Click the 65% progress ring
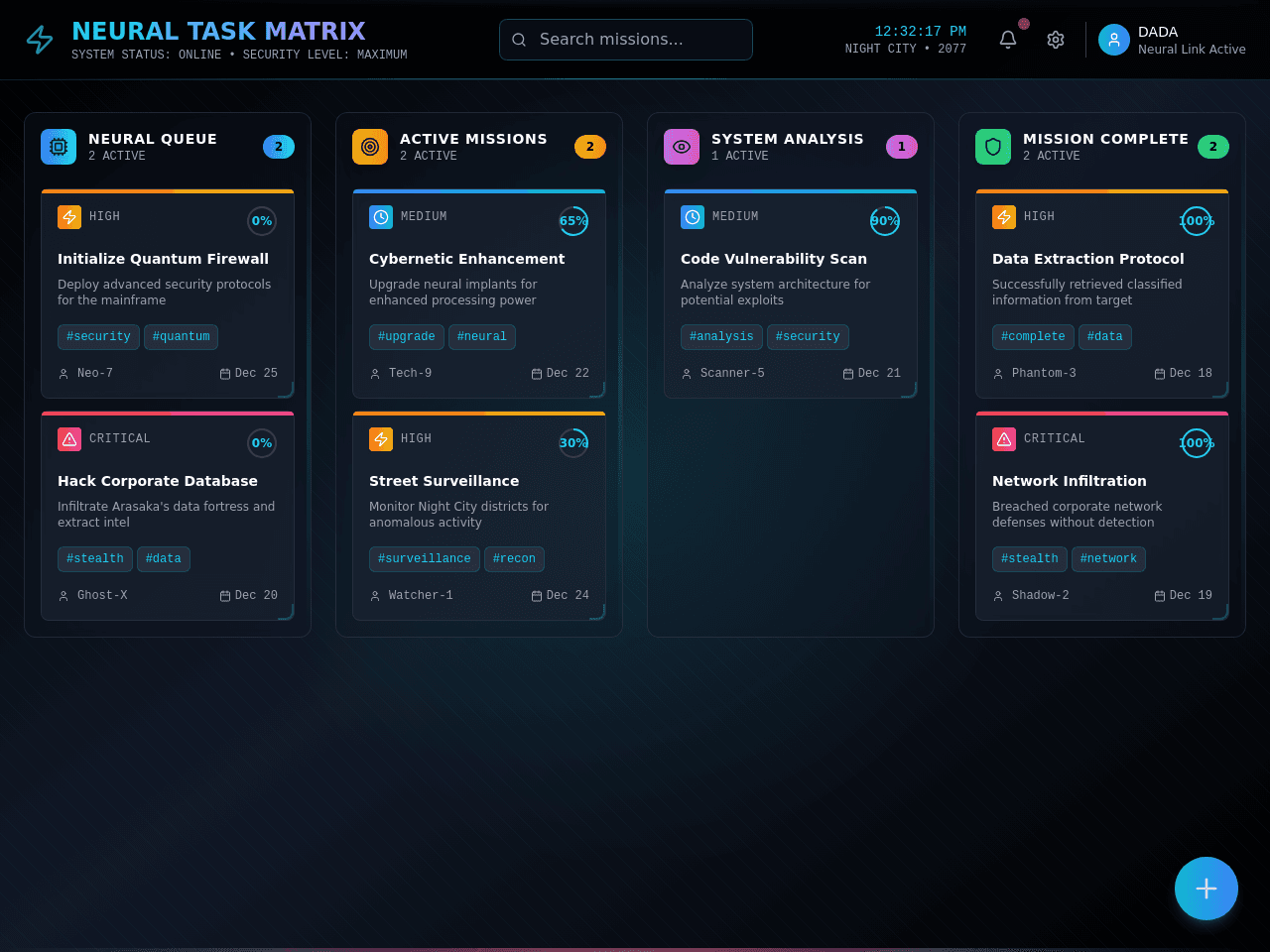The height and width of the screenshot is (952, 1270). tap(573, 221)
